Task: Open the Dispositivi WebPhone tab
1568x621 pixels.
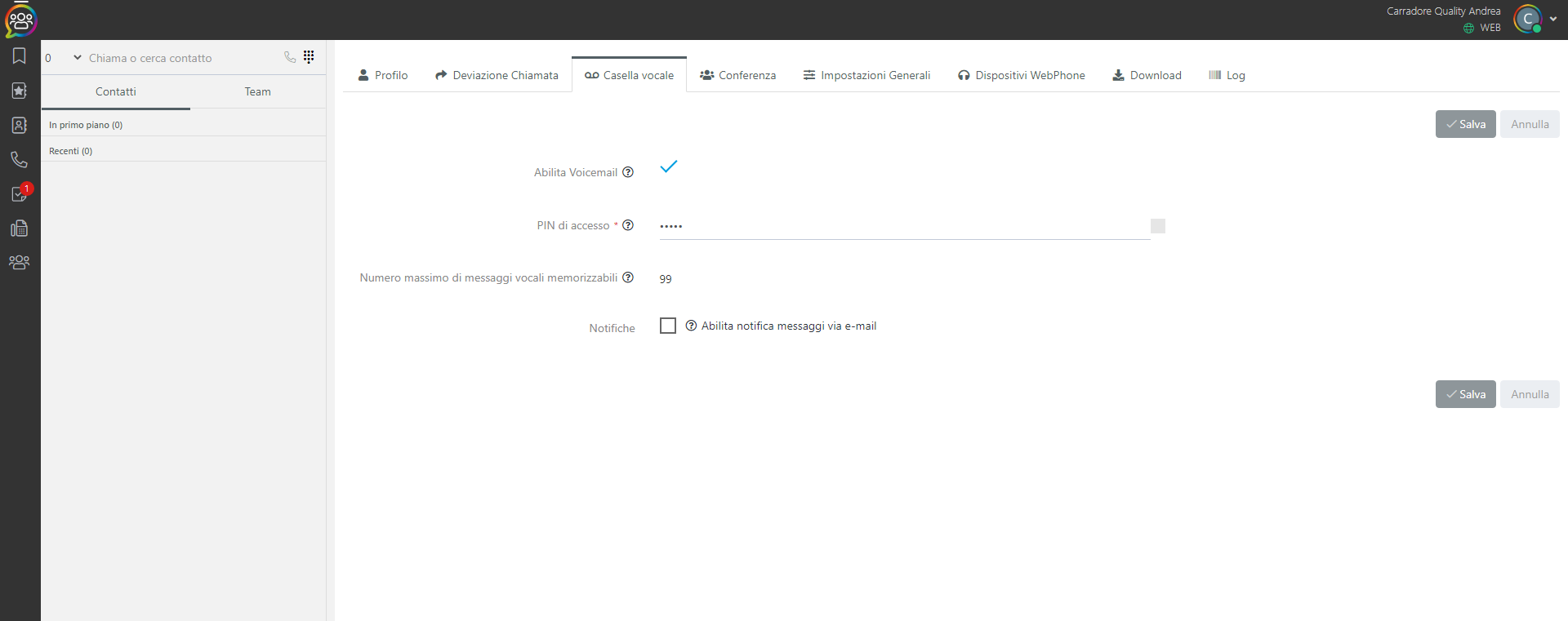Action: click(x=1021, y=75)
